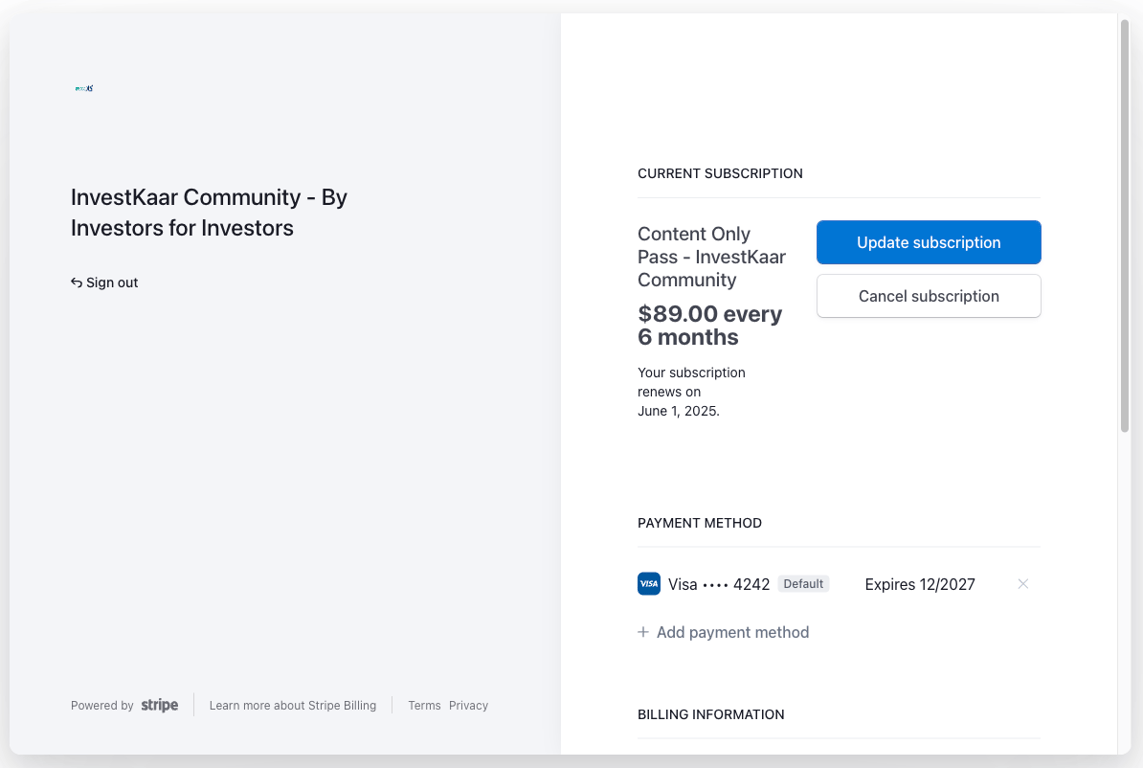Click the sign out arrow icon
The width and height of the screenshot is (1143, 768).
pos(76,283)
